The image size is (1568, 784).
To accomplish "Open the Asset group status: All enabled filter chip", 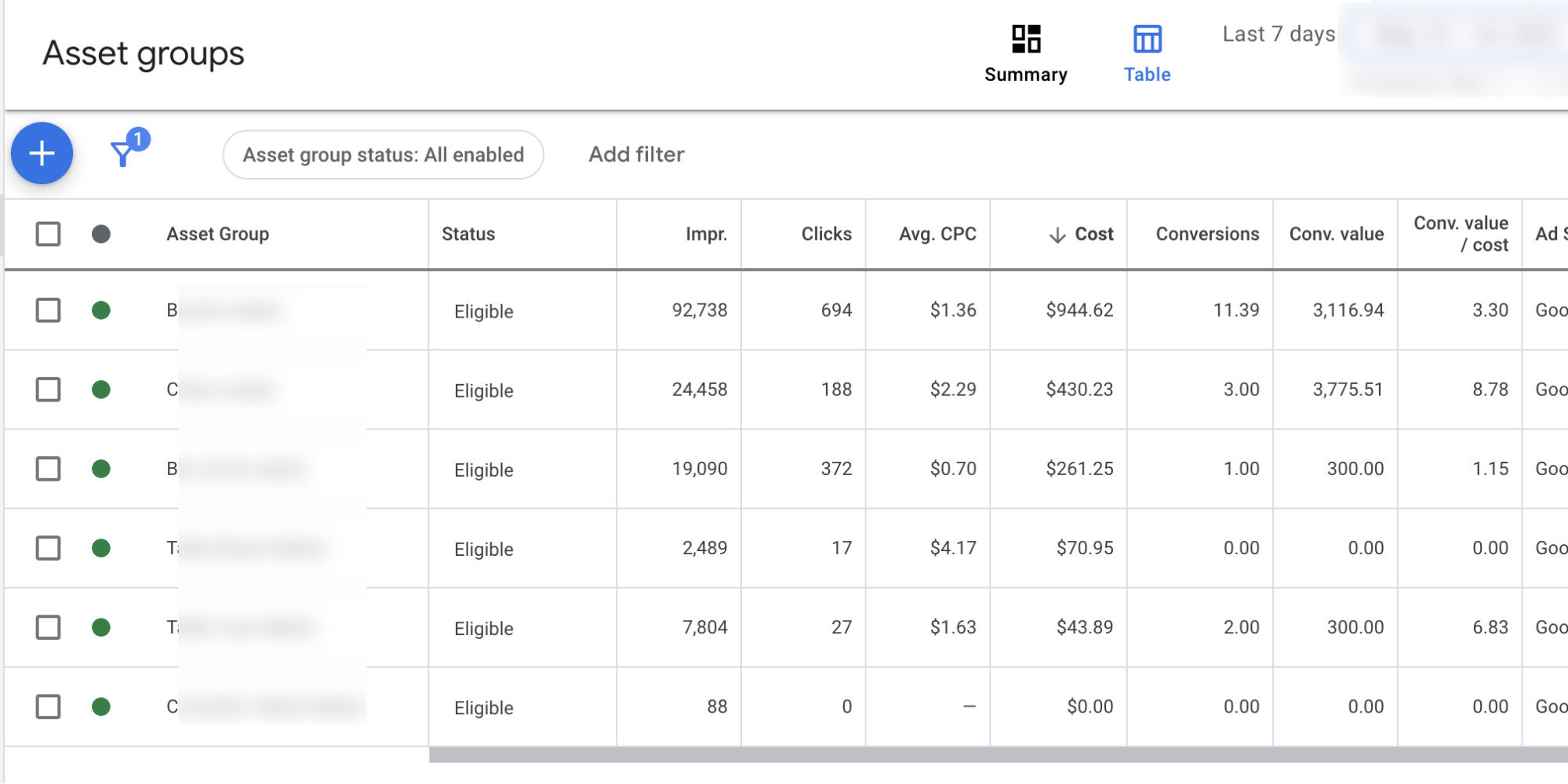I will pos(383,154).
